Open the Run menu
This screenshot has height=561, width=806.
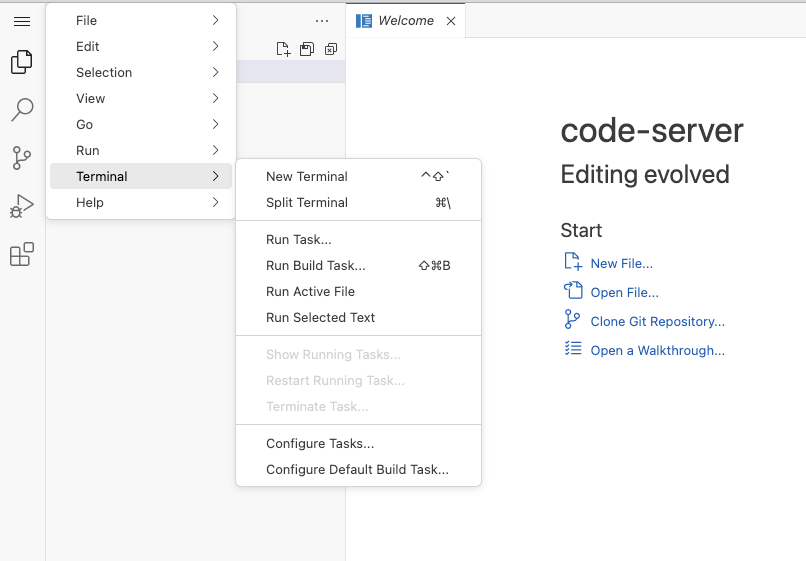point(141,151)
